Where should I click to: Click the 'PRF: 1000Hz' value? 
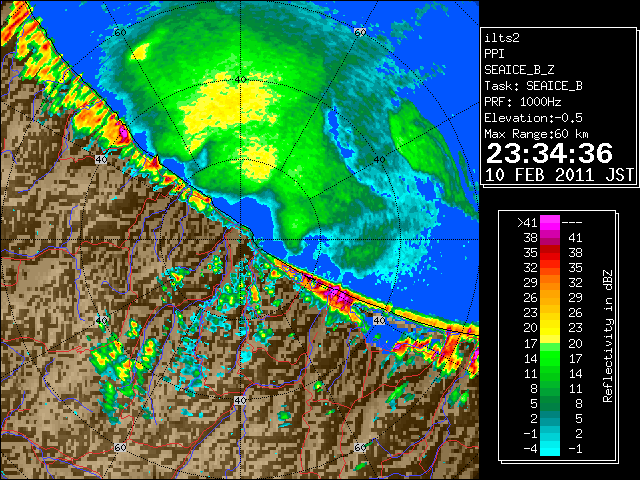point(523,102)
